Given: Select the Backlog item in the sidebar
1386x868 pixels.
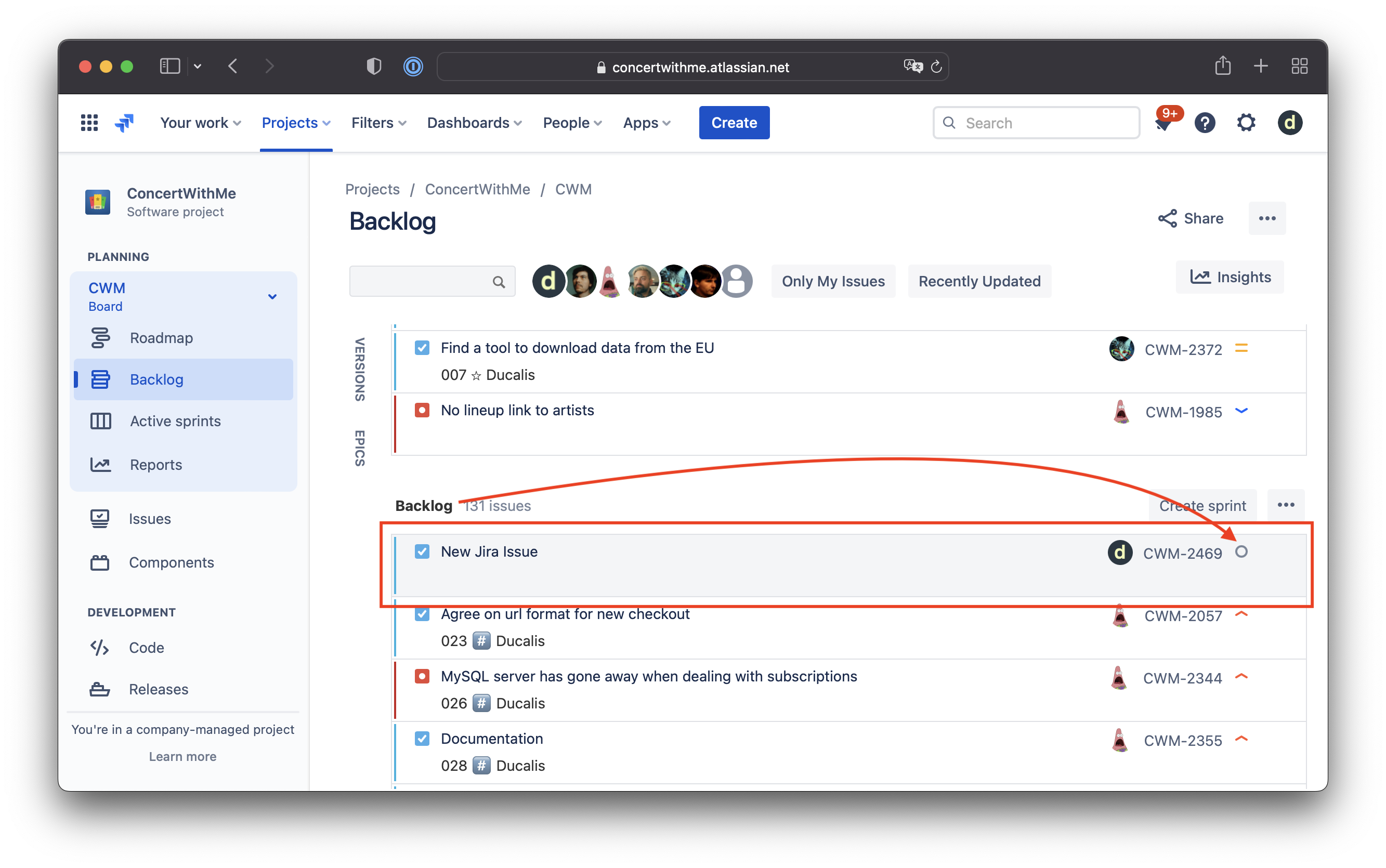Looking at the screenshot, I should (x=156, y=379).
